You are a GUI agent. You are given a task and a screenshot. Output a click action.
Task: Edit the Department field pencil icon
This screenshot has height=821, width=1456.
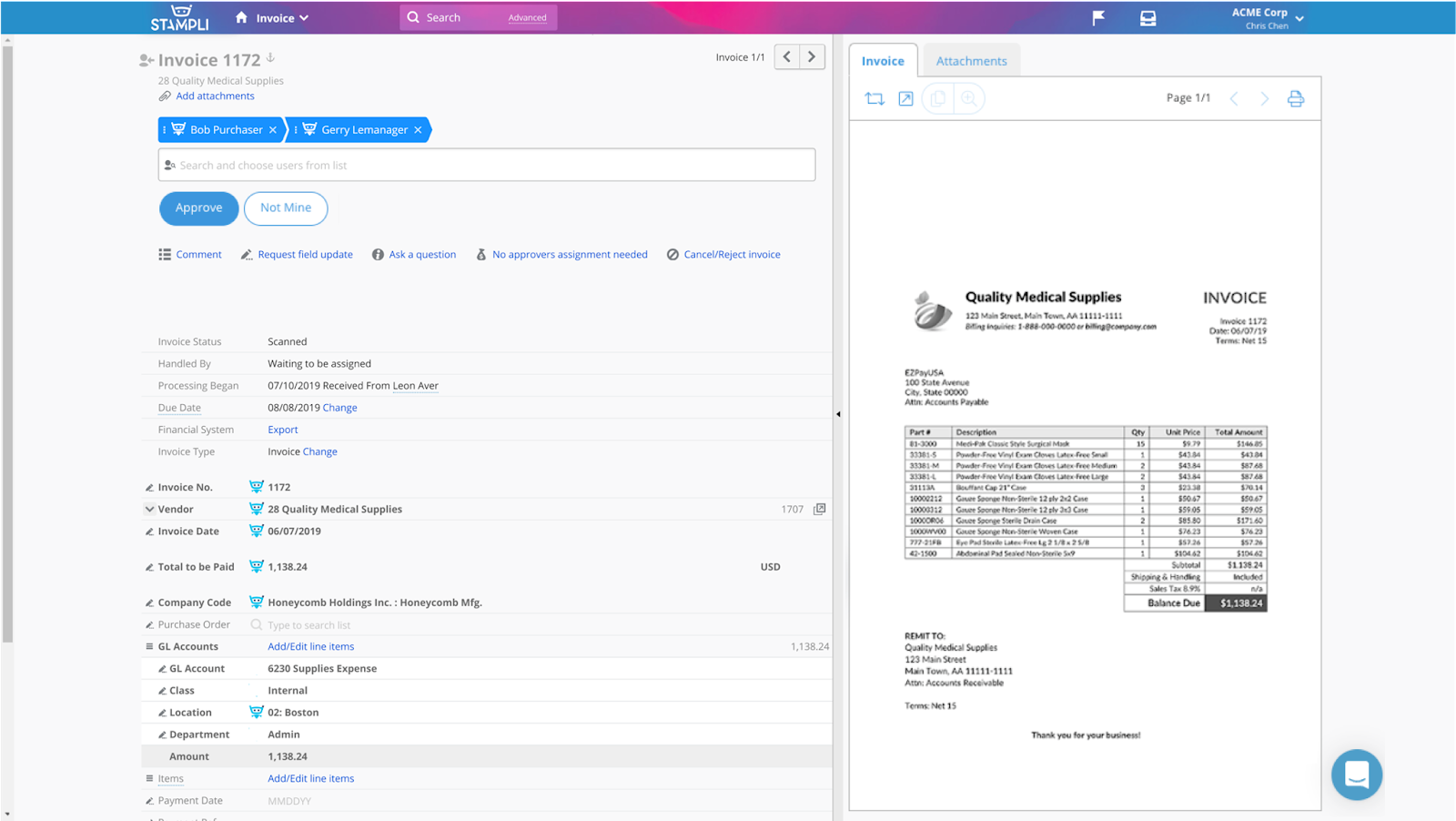click(162, 735)
